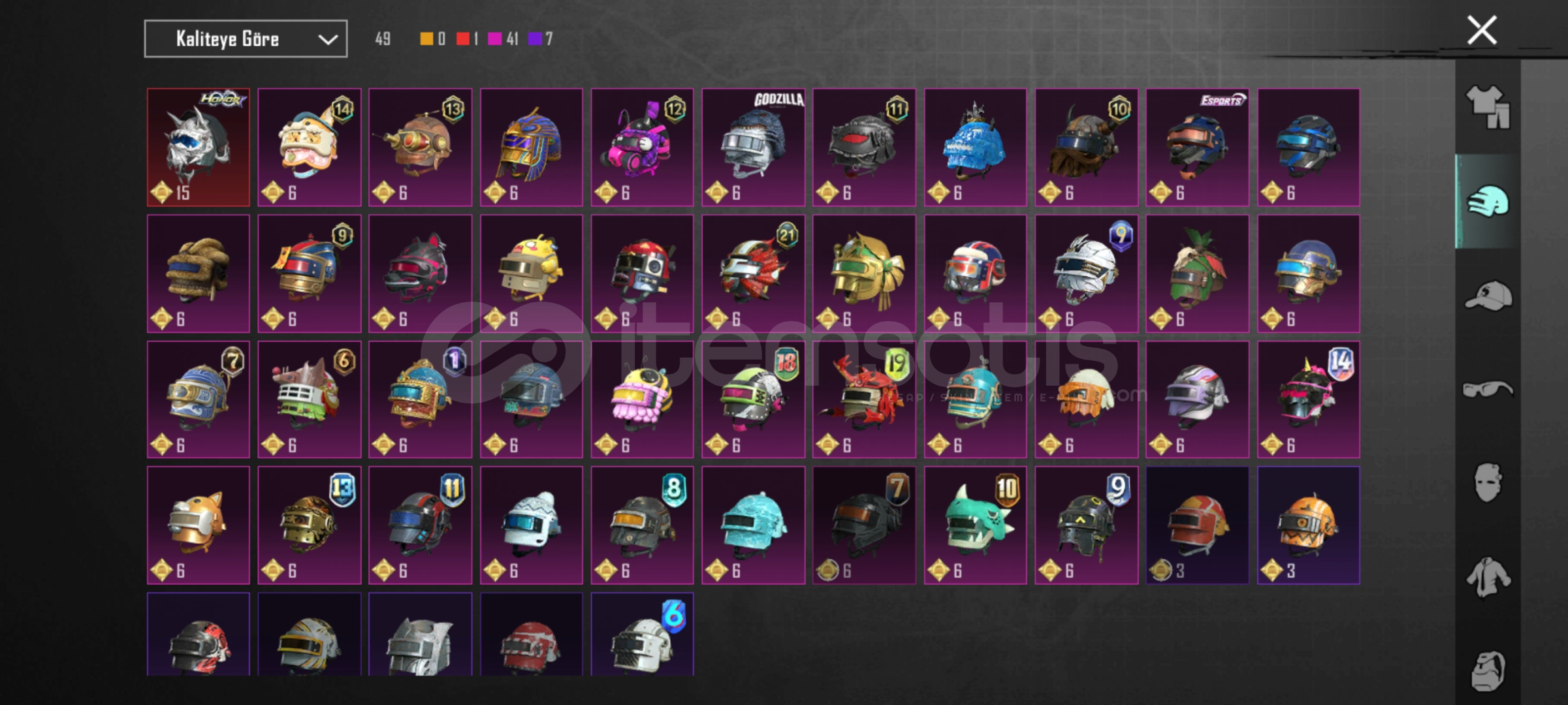Open the face mask category
The image size is (1568, 705).
click(x=1488, y=482)
